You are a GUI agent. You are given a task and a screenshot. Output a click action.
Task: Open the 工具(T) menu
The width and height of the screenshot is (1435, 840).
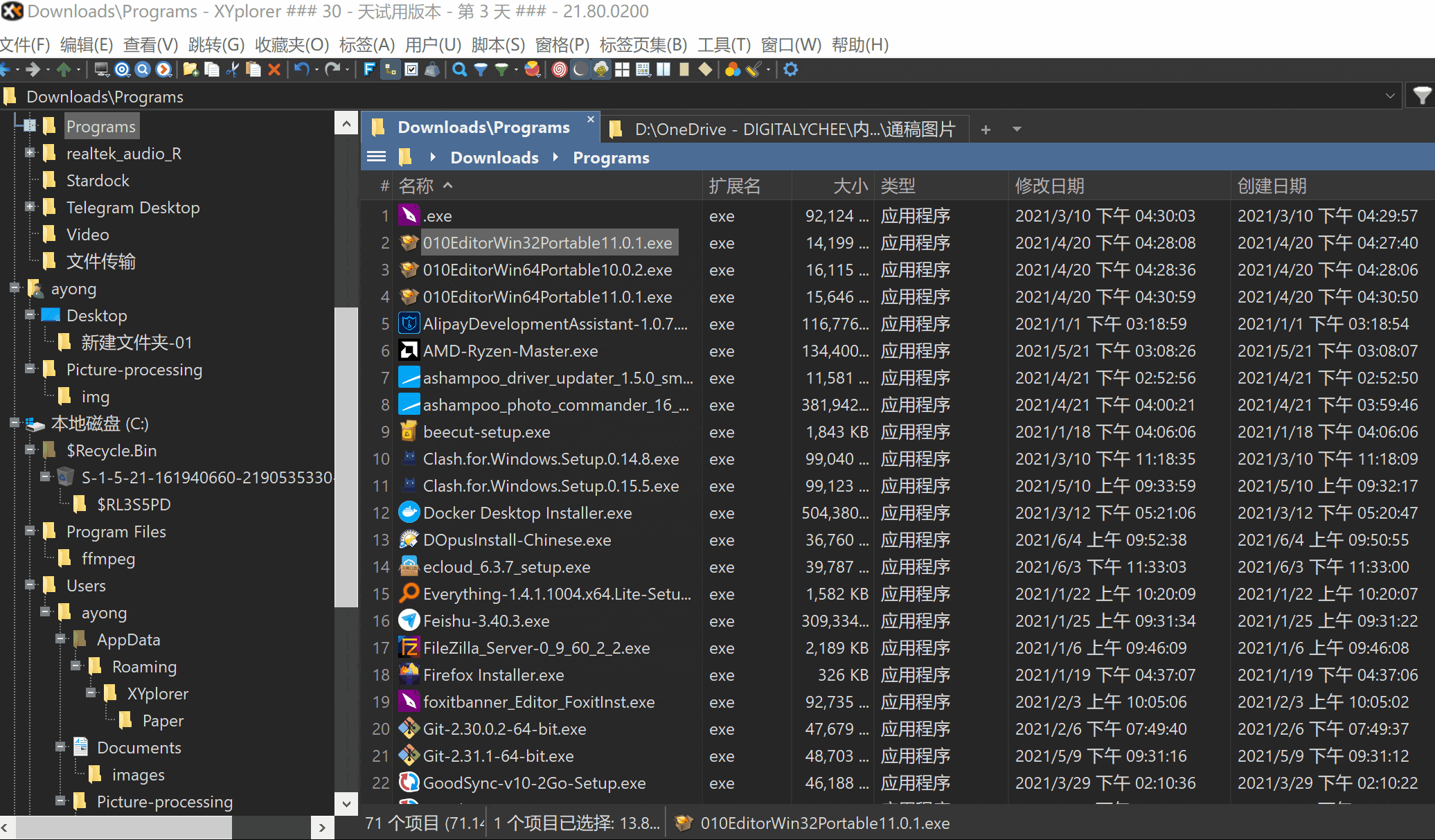click(x=724, y=45)
